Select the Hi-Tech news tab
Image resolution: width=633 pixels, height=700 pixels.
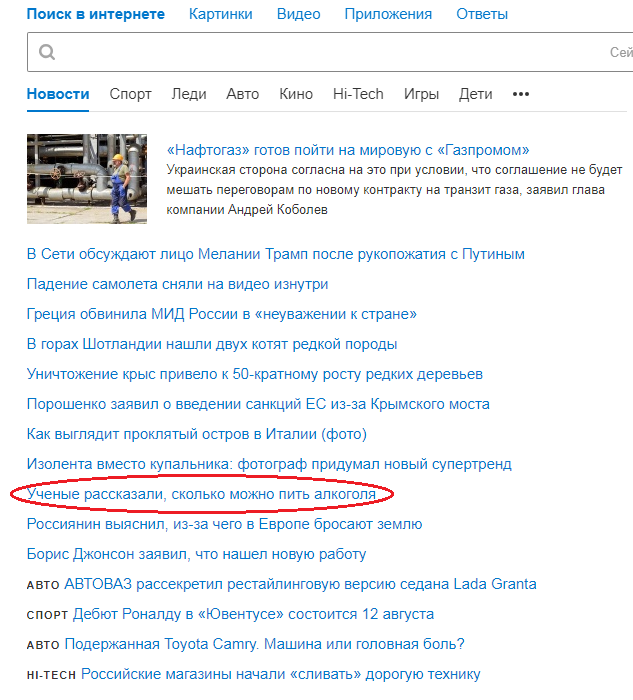coord(358,94)
